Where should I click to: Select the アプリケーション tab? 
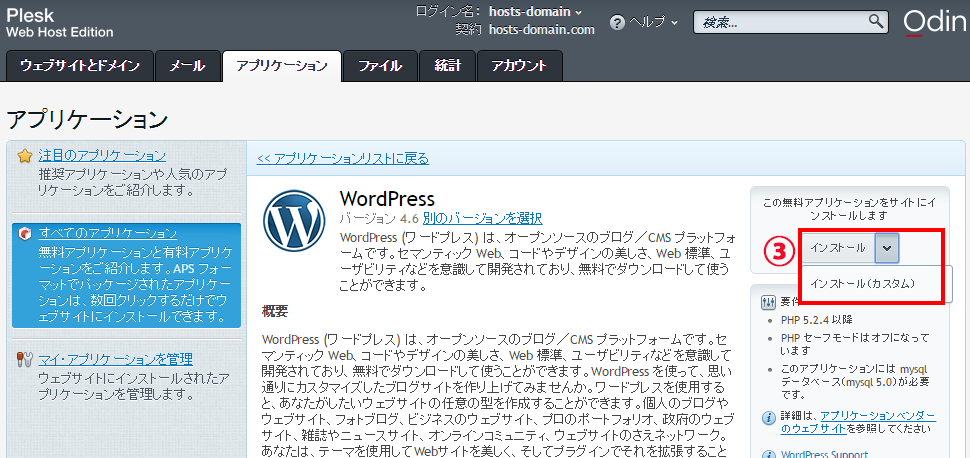tap(281, 66)
